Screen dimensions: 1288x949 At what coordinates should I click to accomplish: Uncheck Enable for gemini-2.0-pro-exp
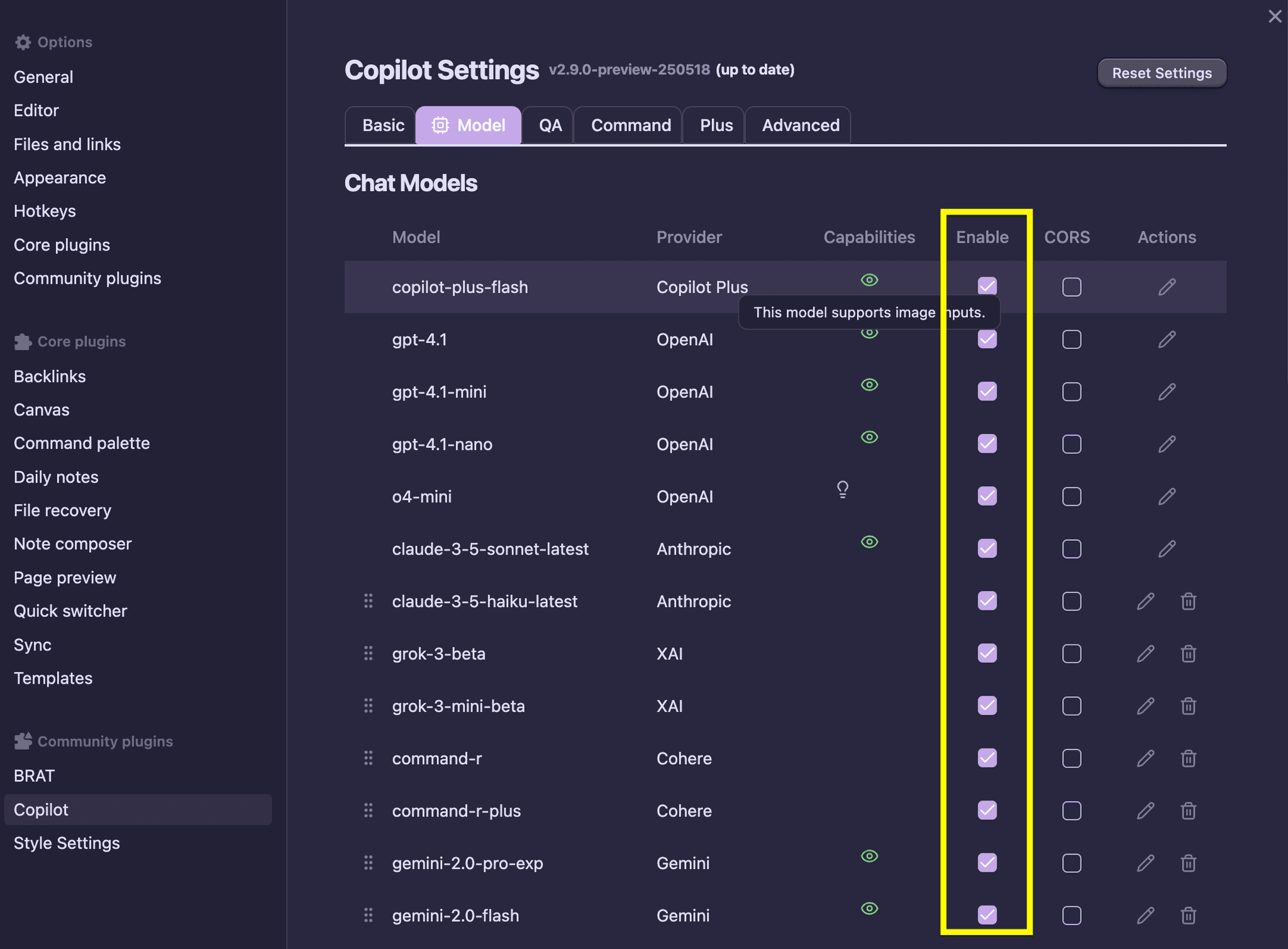[986, 863]
